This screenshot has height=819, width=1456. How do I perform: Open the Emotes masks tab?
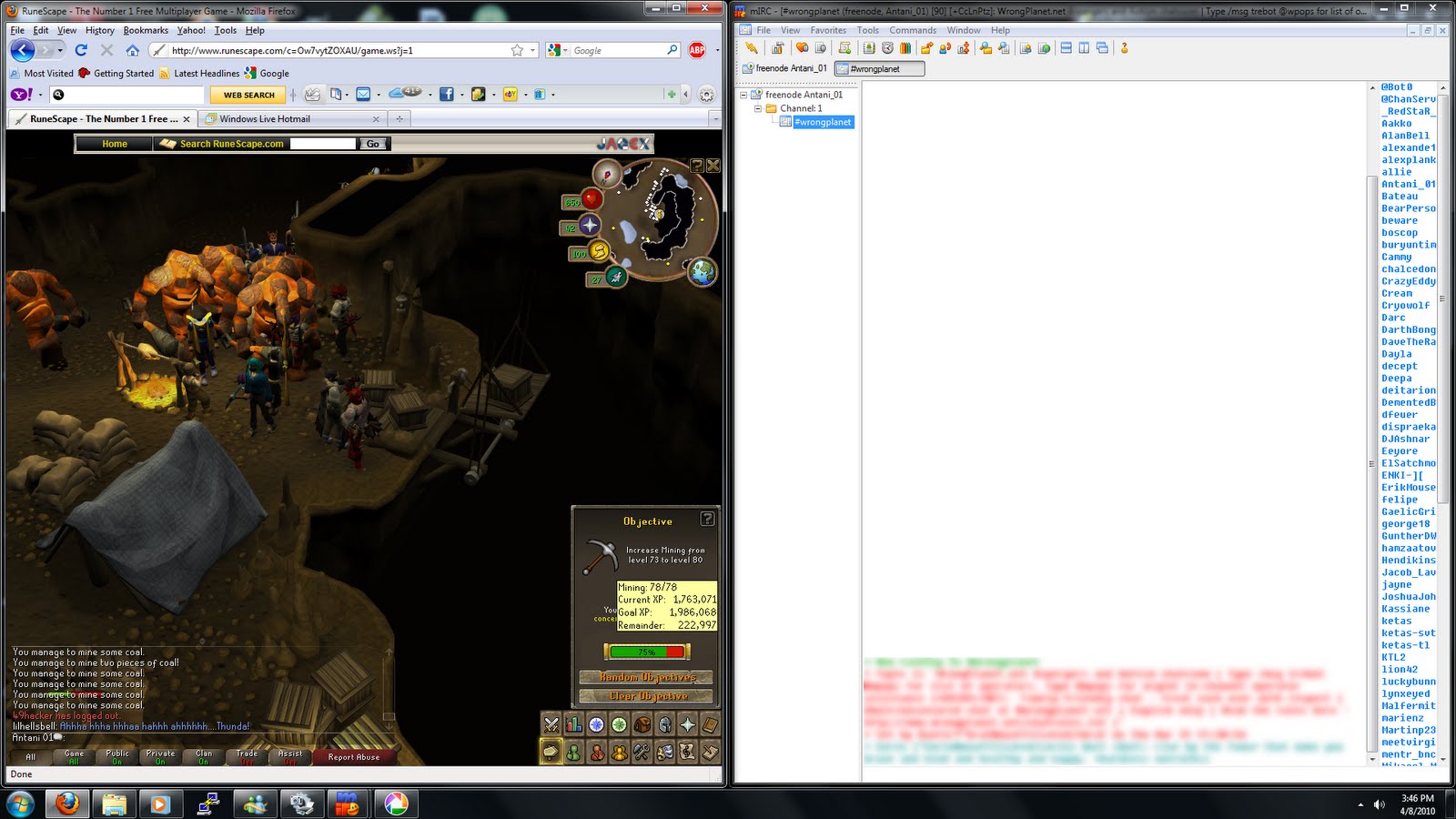(x=664, y=752)
